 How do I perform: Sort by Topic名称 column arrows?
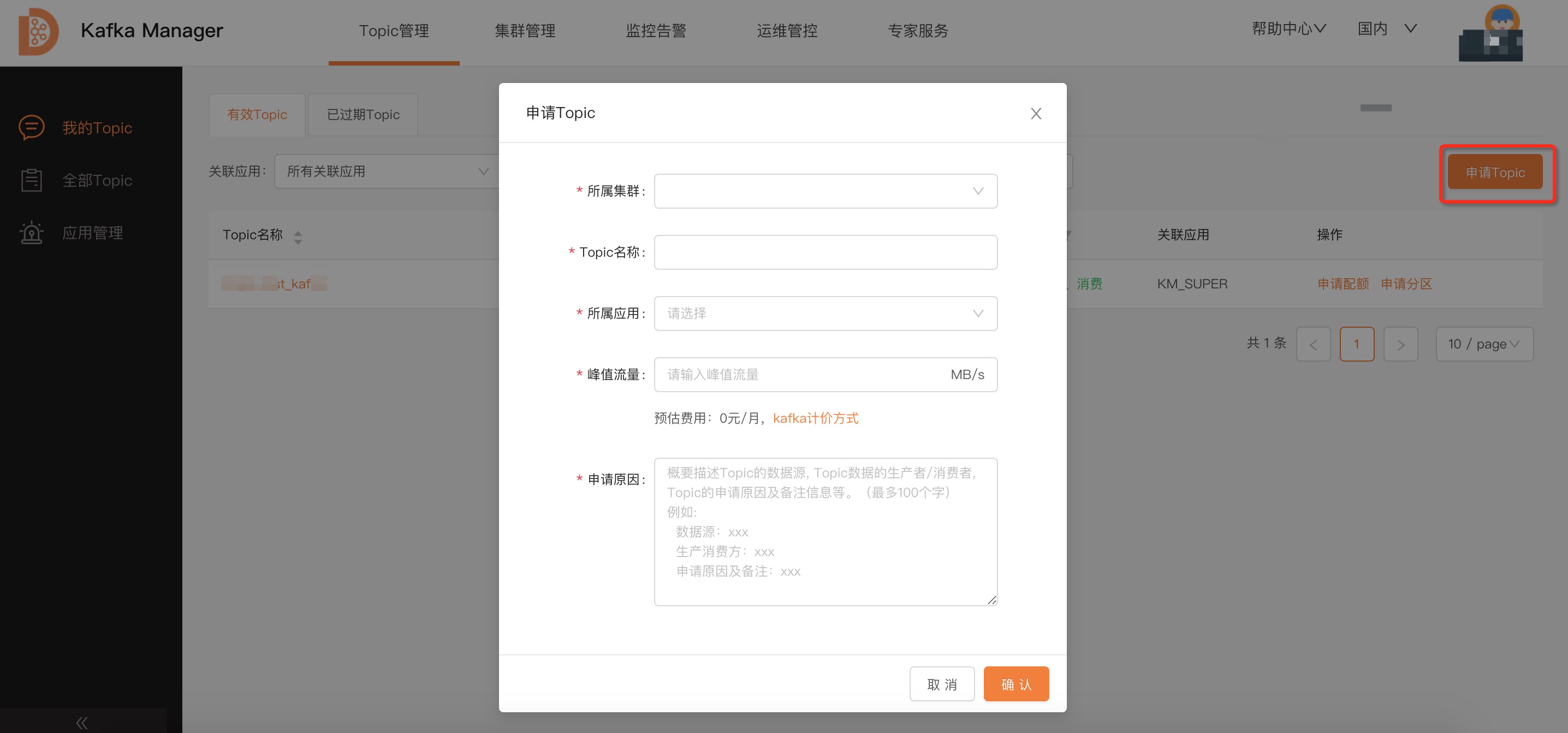pyautogui.click(x=298, y=237)
